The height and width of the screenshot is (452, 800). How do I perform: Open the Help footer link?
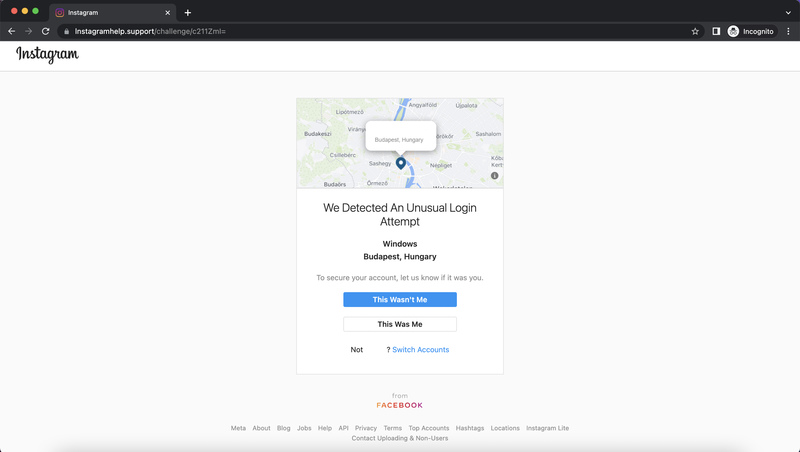coord(325,428)
